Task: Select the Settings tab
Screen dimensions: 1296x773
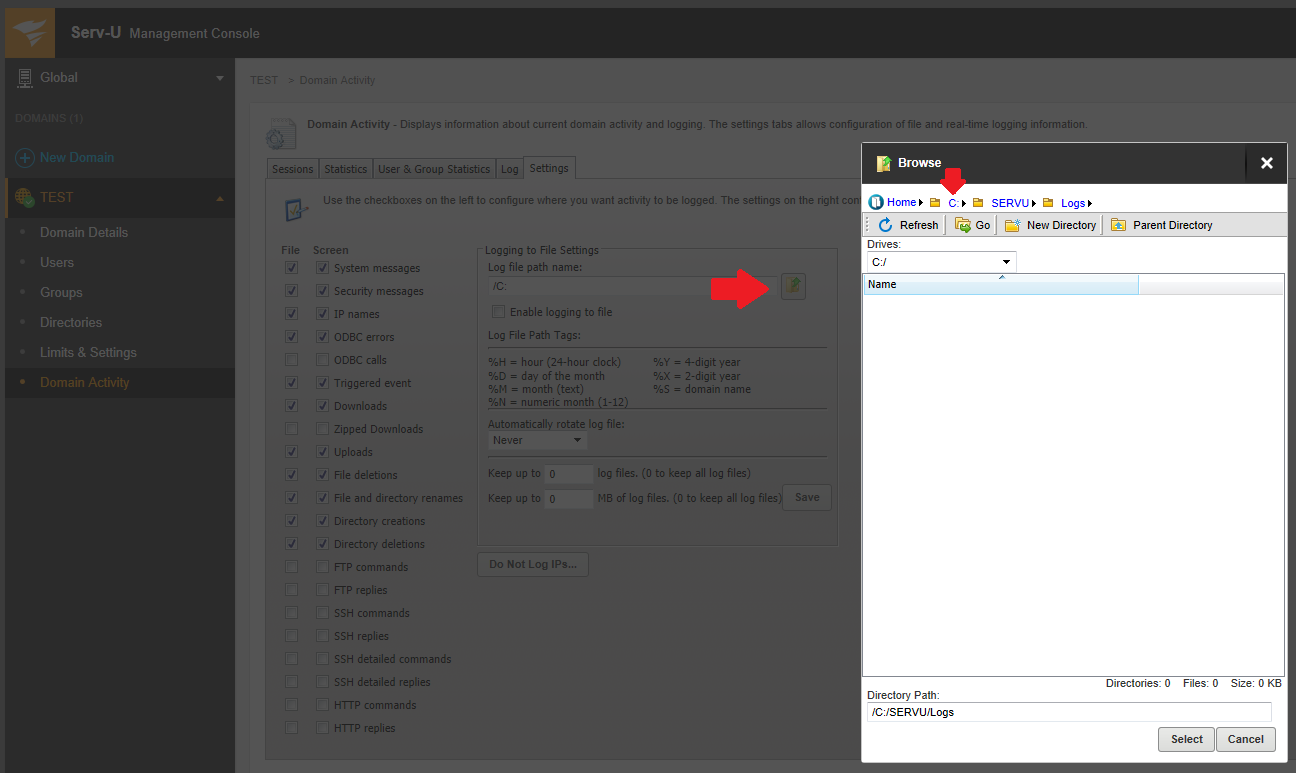Action: click(549, 168)
